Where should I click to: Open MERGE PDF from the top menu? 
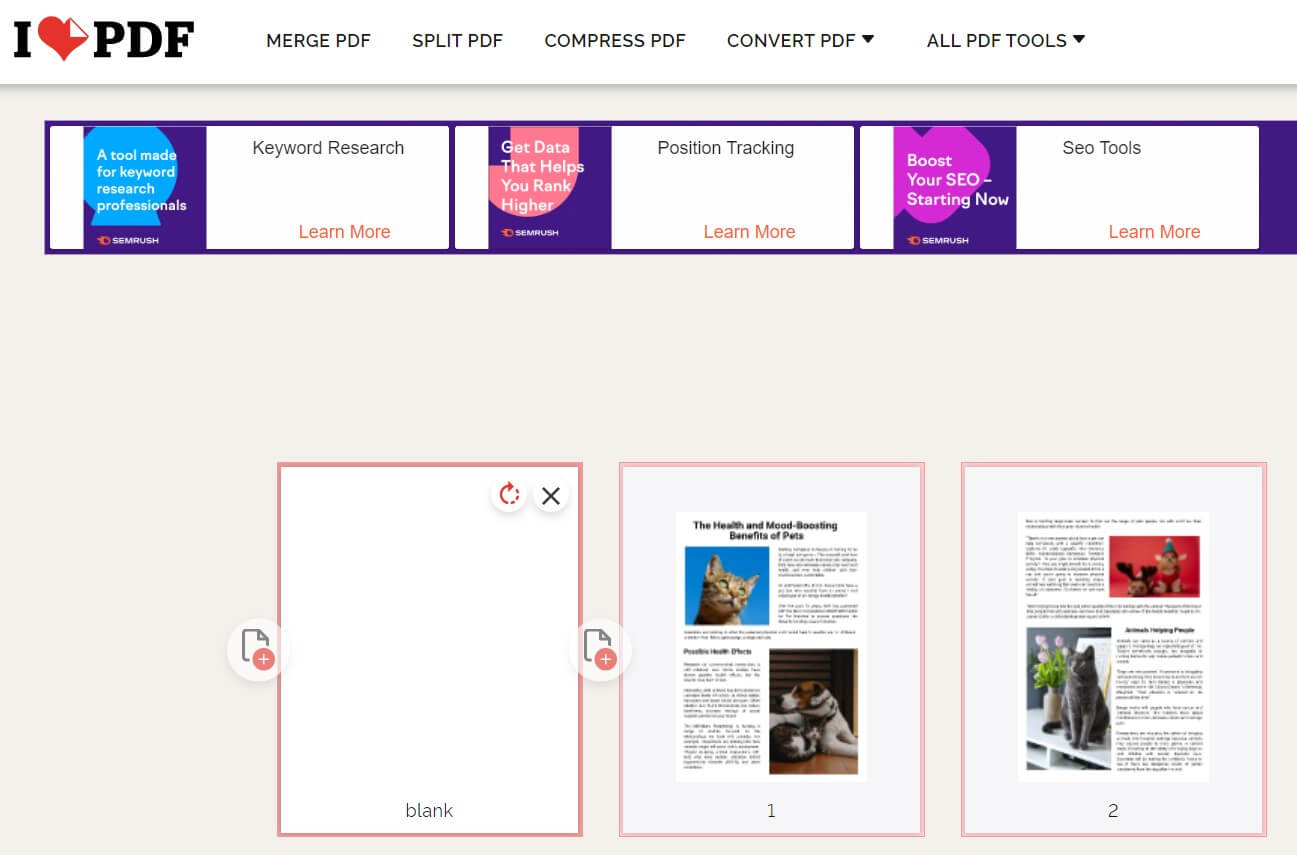(318, 40)
